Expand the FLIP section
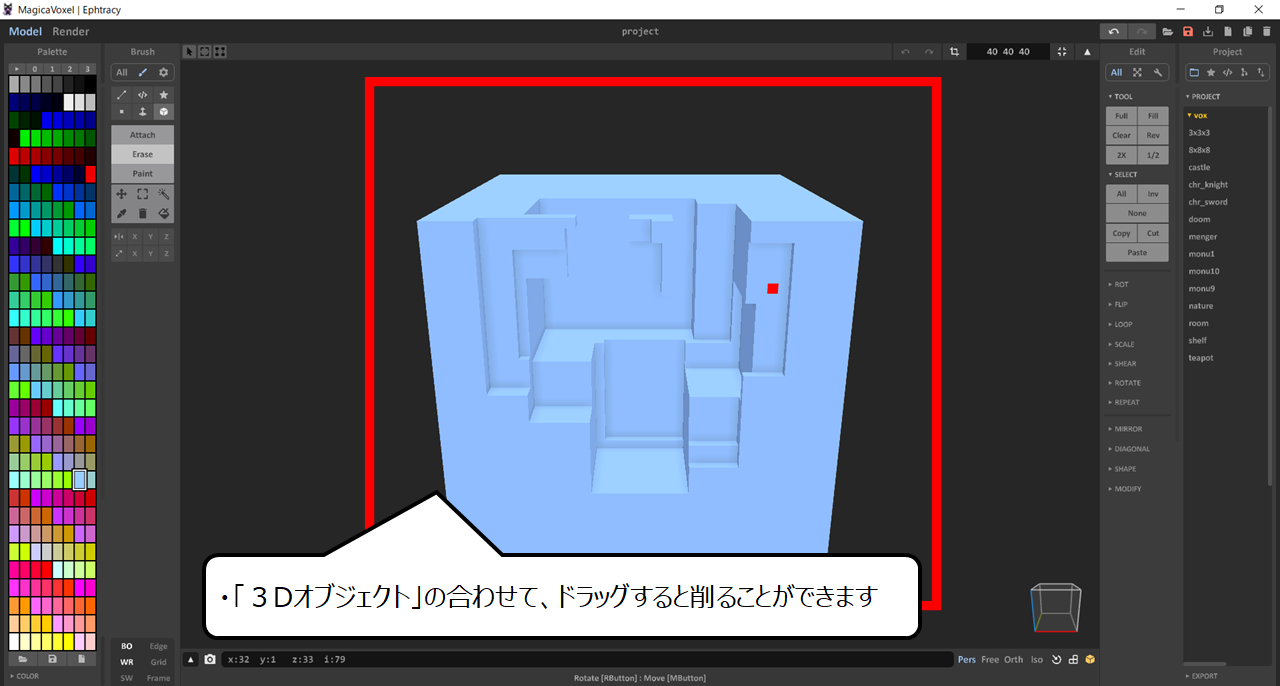This screenshot has height=686, width=1280. click(1119, 304)
